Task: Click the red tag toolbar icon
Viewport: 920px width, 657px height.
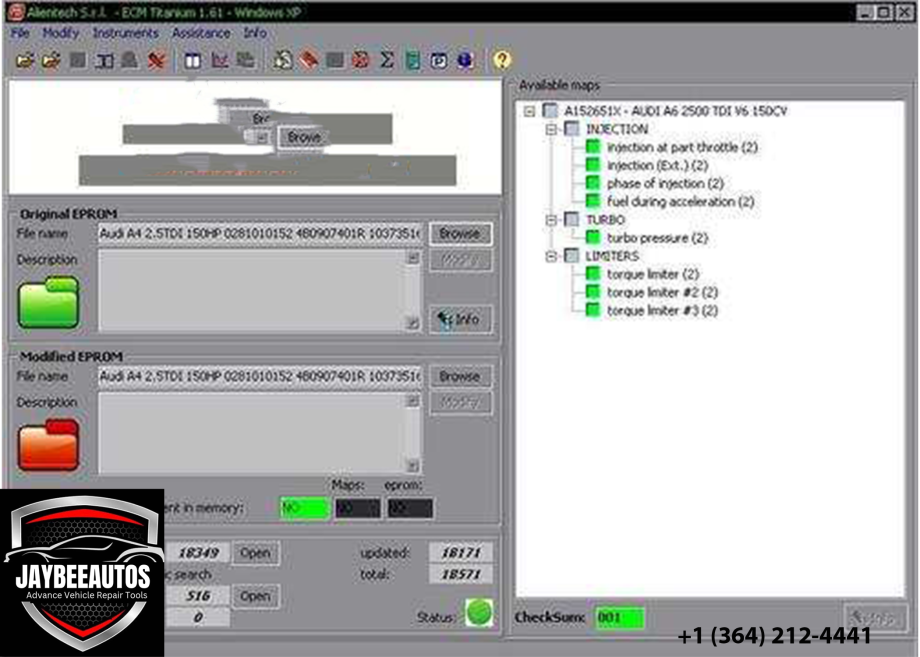Action: click(309, 60)
